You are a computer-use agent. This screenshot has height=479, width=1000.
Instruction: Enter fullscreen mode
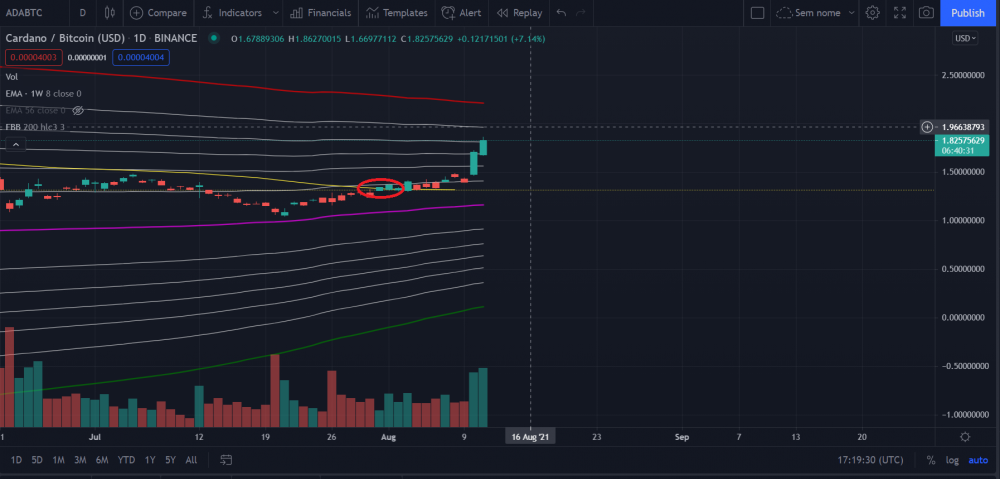[x=900, y=13]
